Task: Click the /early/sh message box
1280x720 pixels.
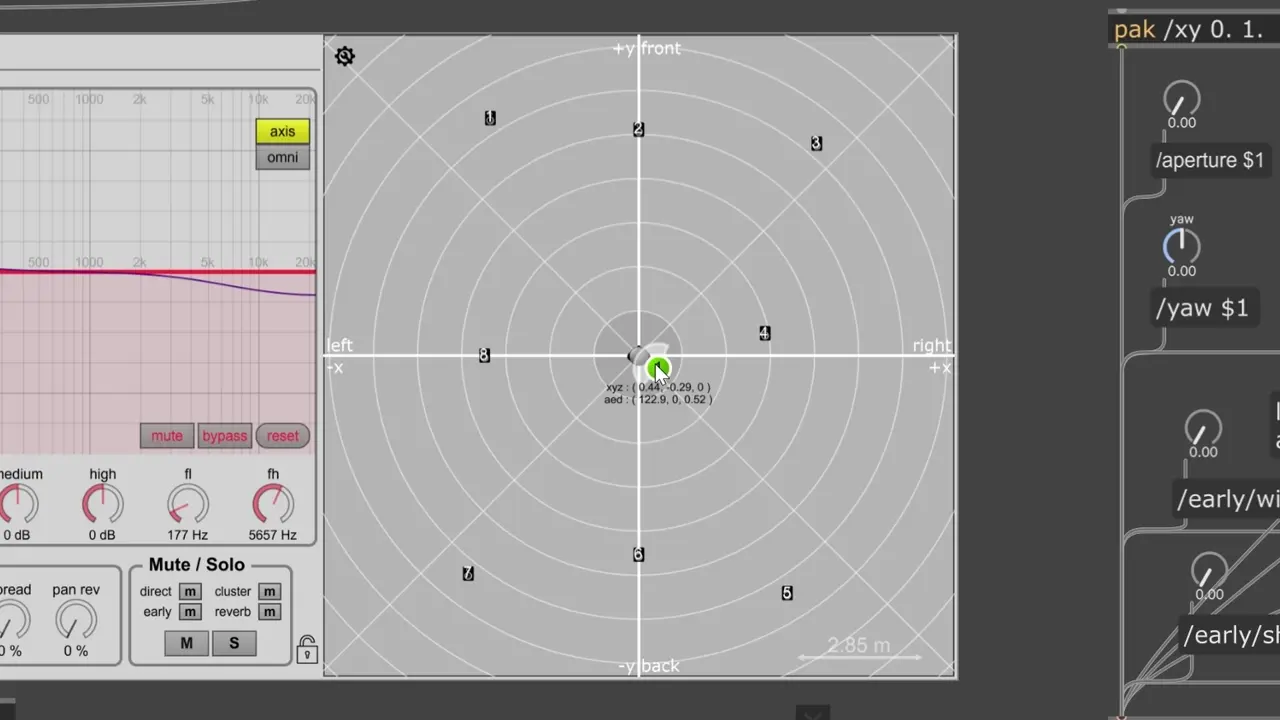Action: coord(1229,635)
